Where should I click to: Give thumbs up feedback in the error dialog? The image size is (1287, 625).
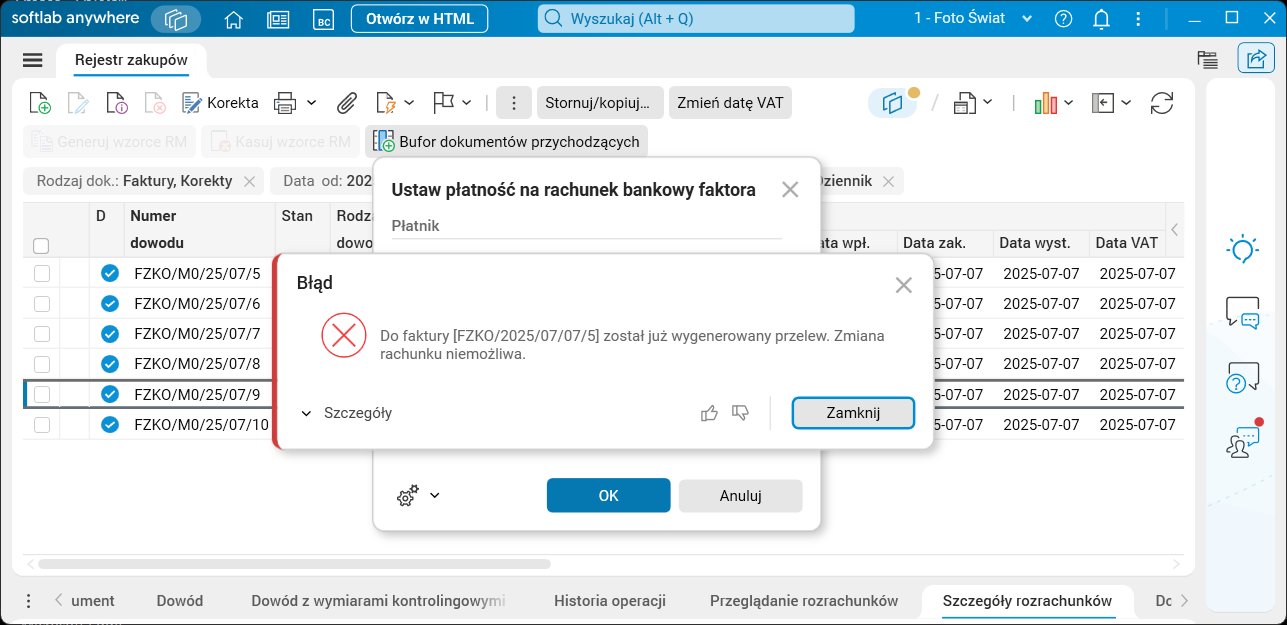point(709,413)
